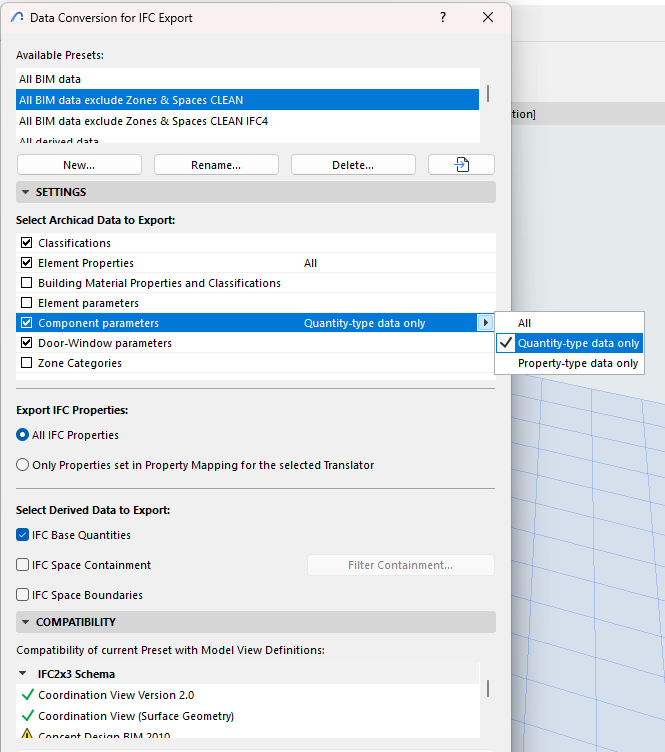
Task: Close the Data Conversion dialog
Action: click(x=488, y=17)
